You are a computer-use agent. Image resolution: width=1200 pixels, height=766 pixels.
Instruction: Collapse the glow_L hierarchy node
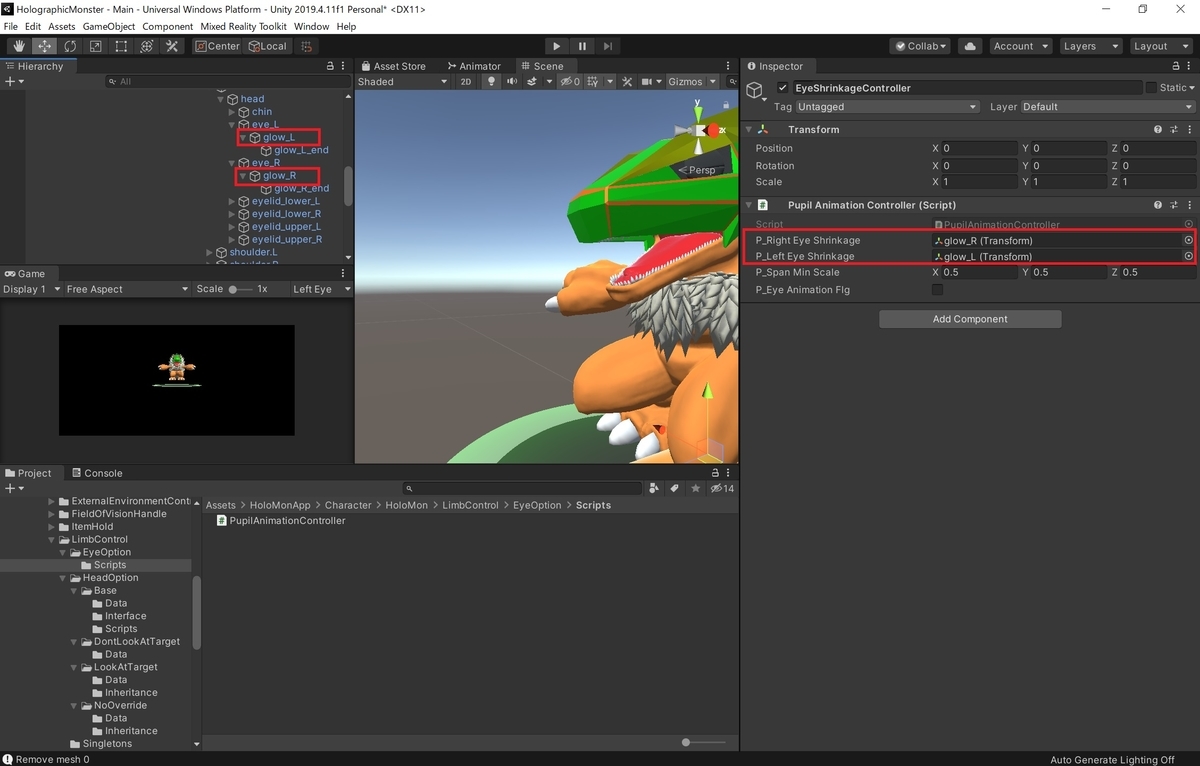242,137
